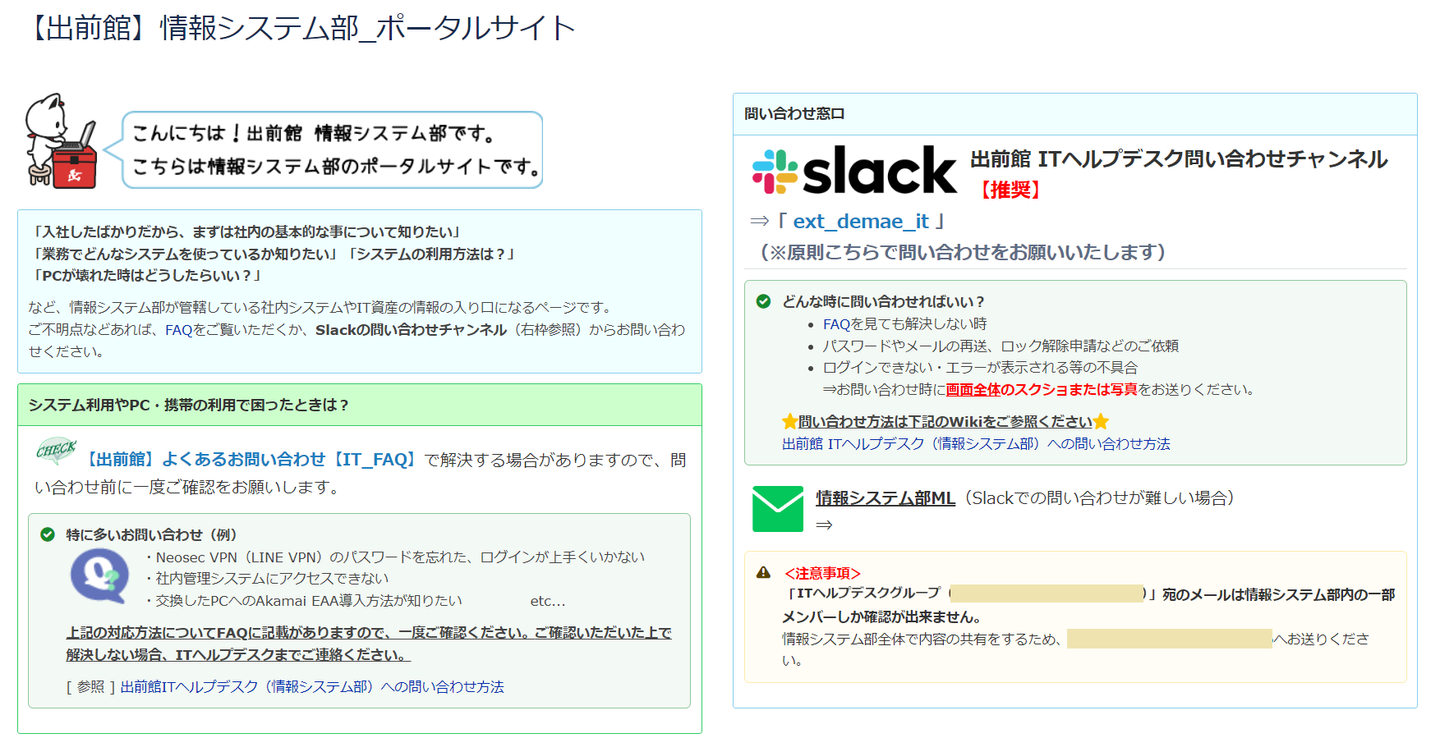The image size is (1440, 738).
Task: Click the 社内管理システムにアクセスできない line
Action: [267, 579]
